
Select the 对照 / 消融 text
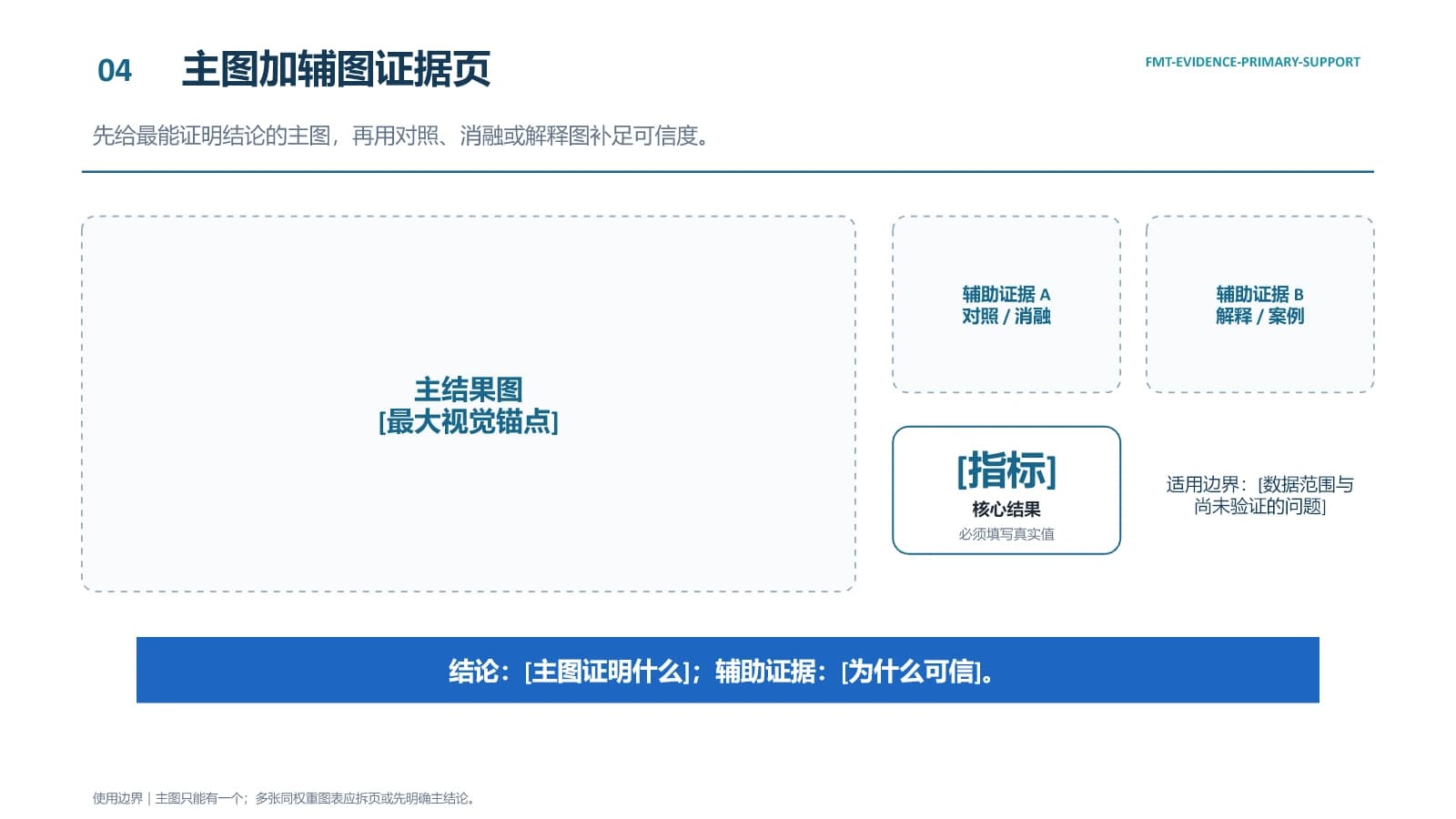(x=1006, y=316)
